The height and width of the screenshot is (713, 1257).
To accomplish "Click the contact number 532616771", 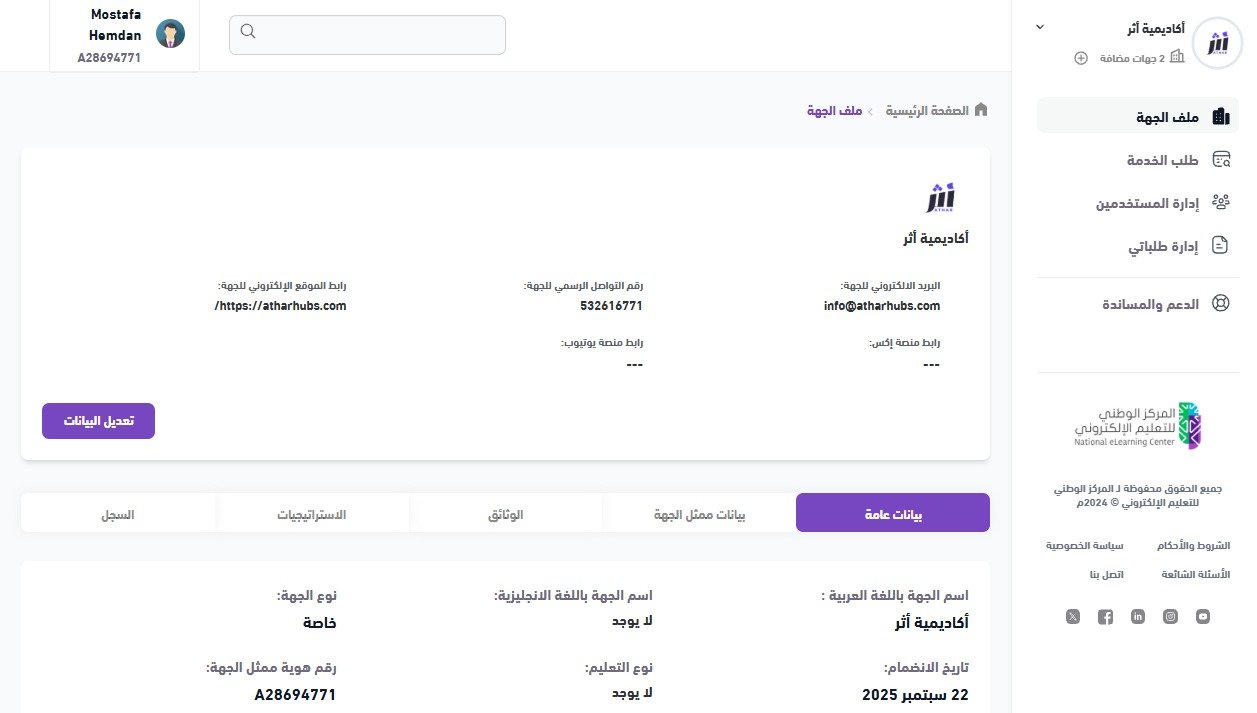I will click(x=611, y=306).
